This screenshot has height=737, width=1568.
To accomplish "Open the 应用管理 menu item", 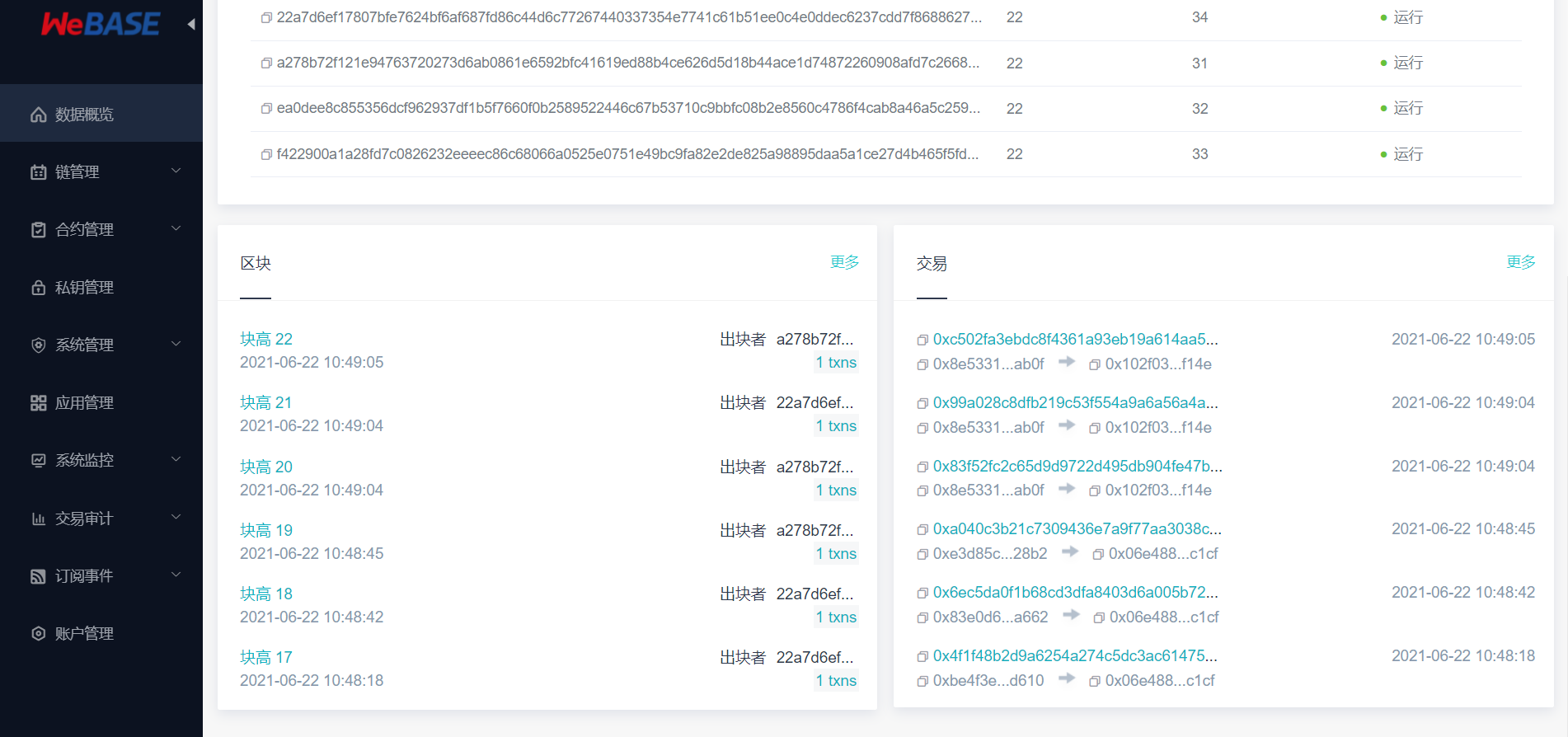I will point(101,402).
